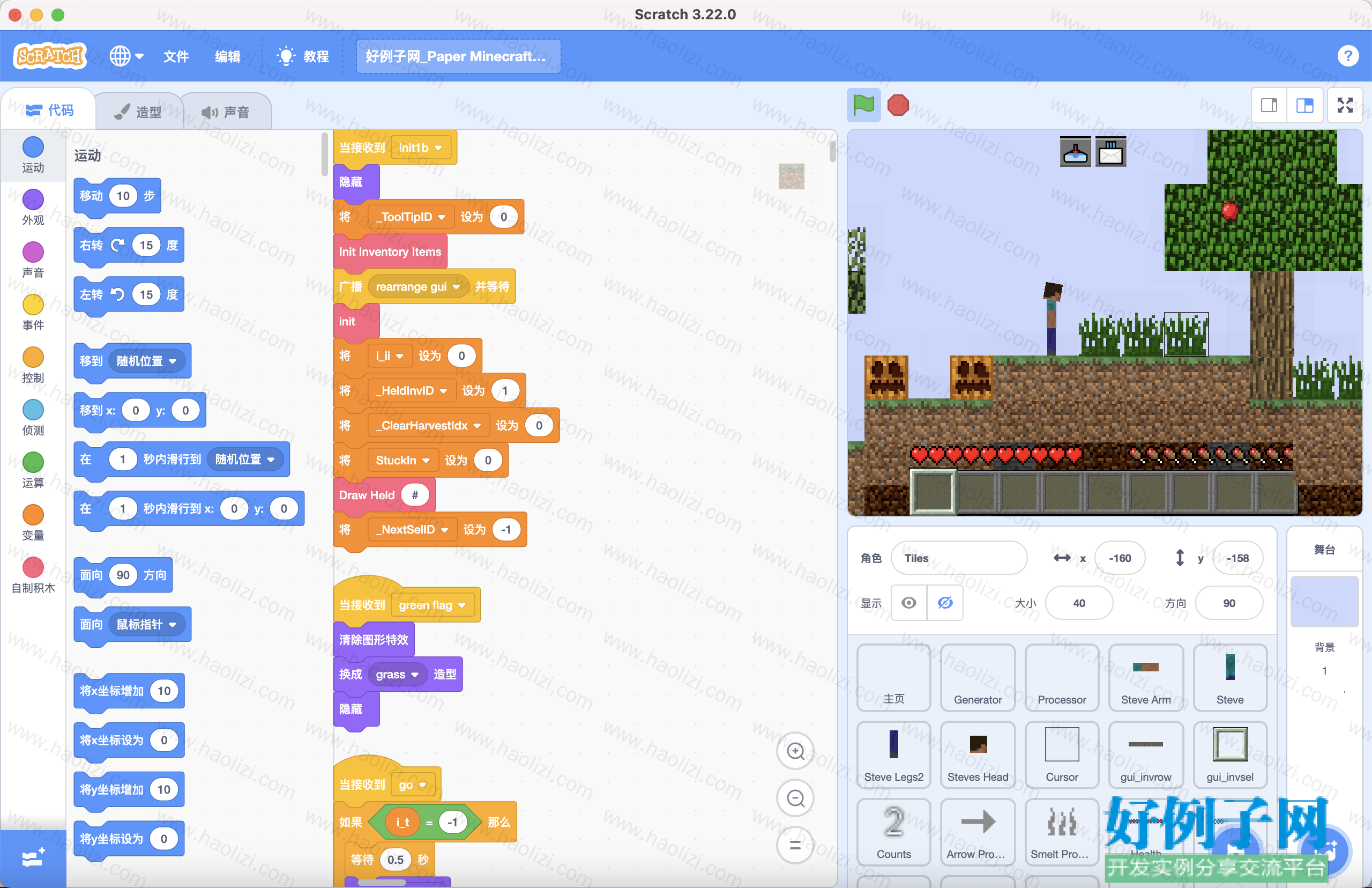Click the 清除图形特效 block
This screenshot has width=1372, height=888.
[374, 640]
